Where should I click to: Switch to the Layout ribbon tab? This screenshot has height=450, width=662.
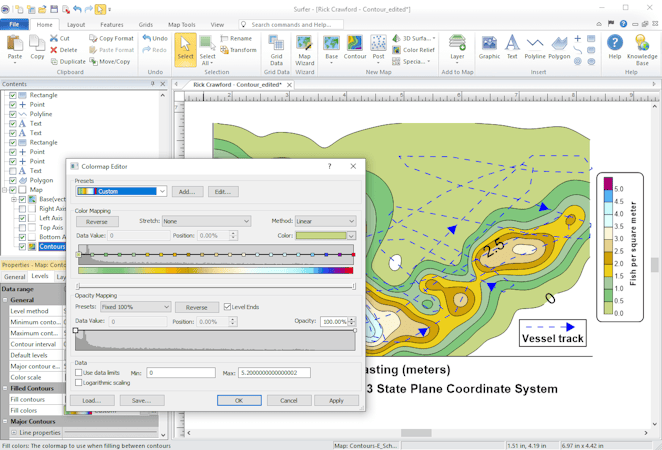[76, 25]
